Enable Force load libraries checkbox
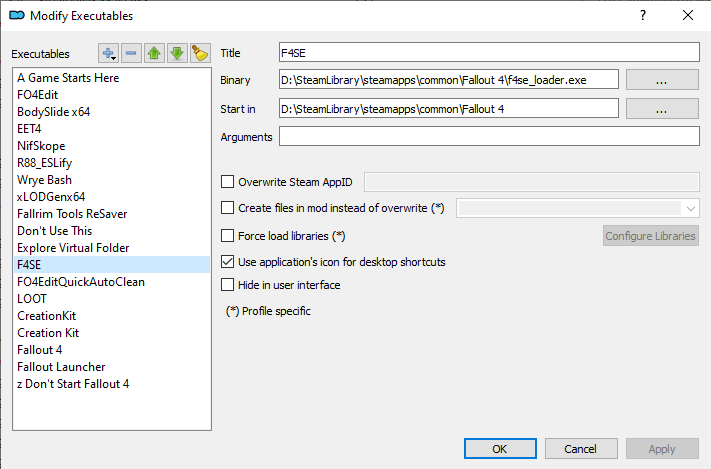 pos(227,236)
